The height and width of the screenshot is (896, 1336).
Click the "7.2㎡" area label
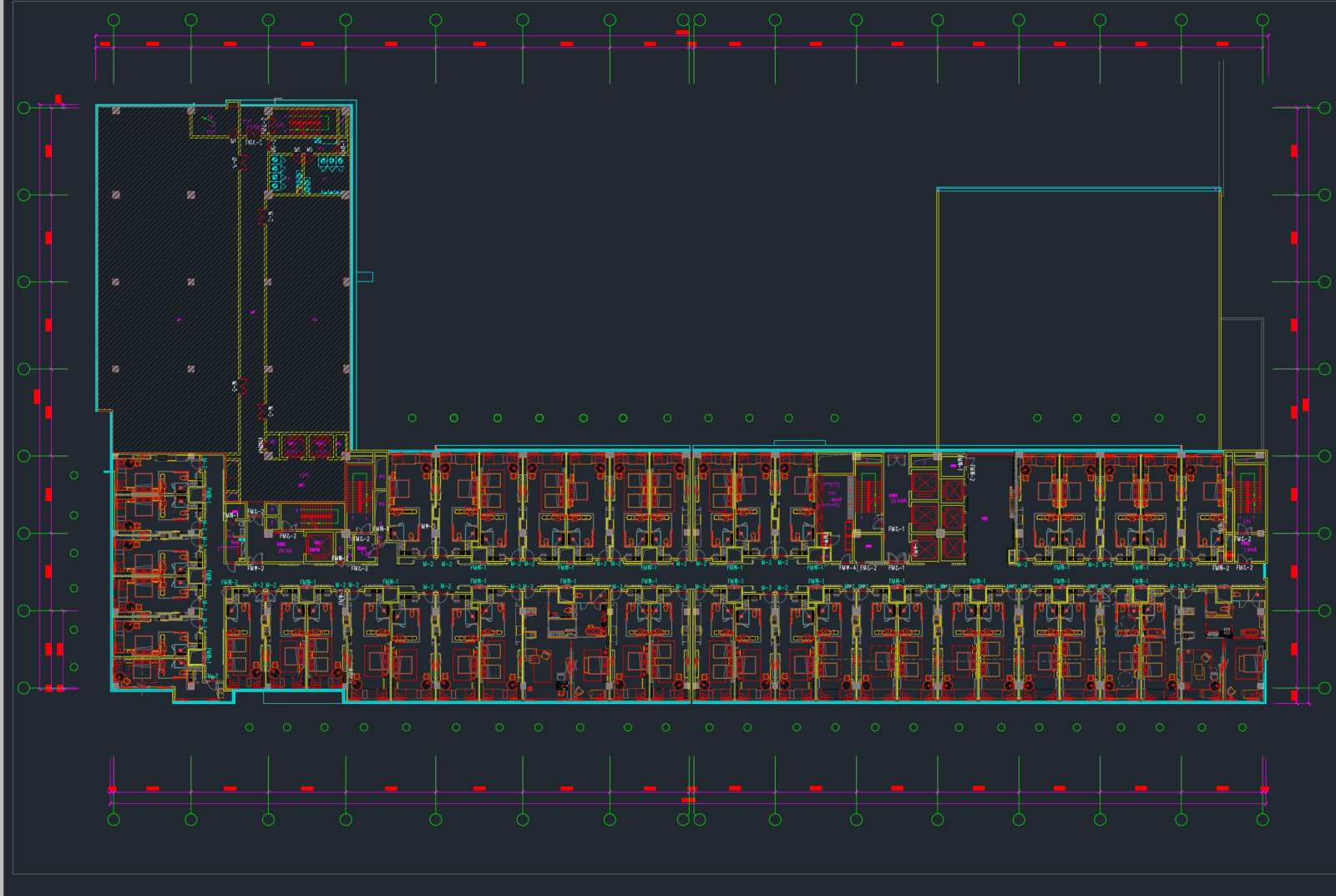tap(367, 553)
